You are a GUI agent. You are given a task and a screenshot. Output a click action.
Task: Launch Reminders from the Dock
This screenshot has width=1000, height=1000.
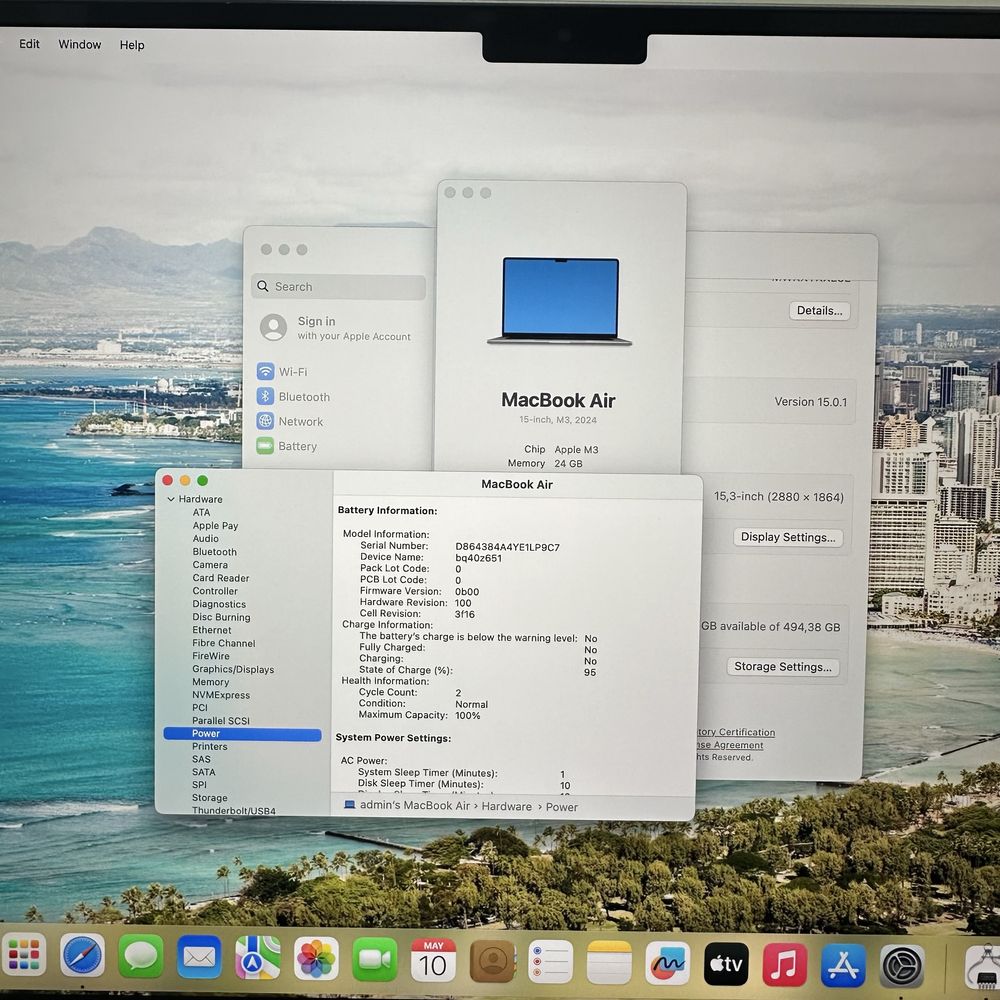(x=551, y=962)
